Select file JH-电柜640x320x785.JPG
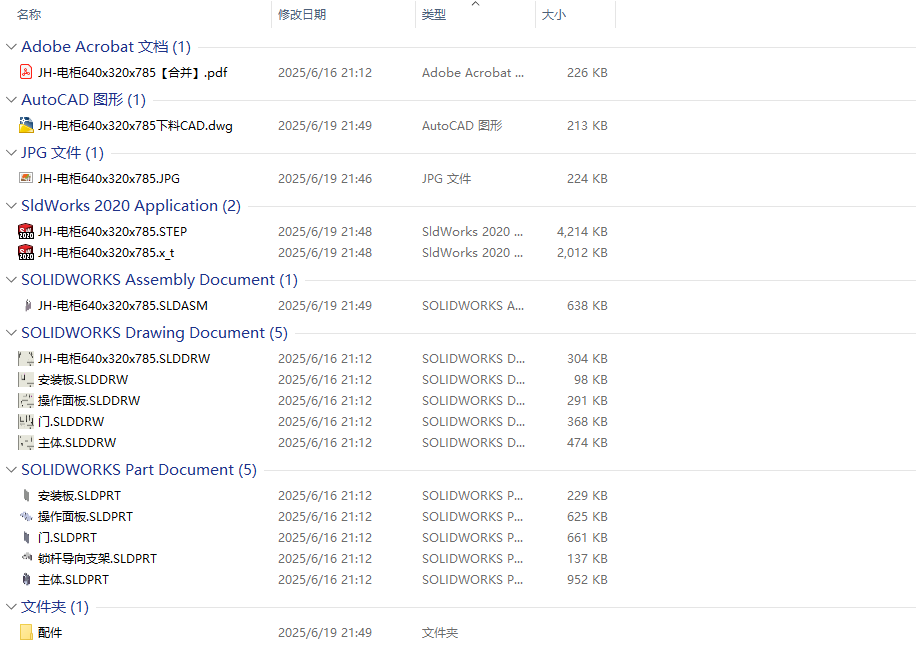 coord(109,178)
